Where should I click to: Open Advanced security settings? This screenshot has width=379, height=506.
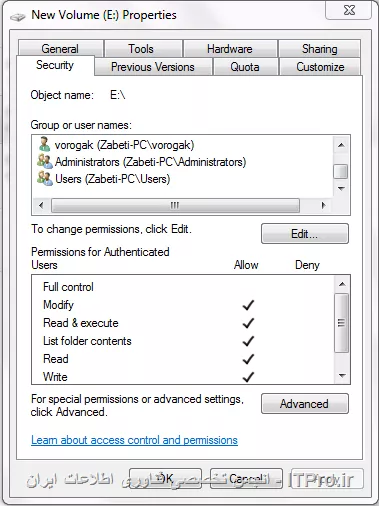pyautogui.click(x=305, y=404)
